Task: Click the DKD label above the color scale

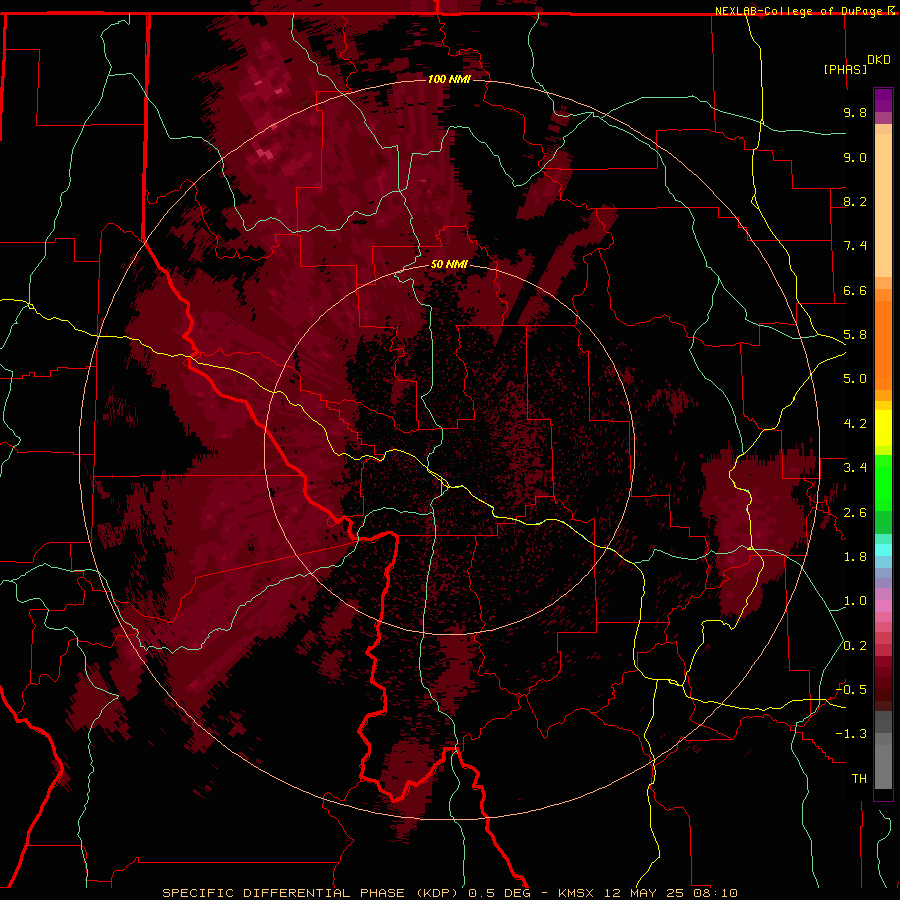Action: tap(878, 60)
